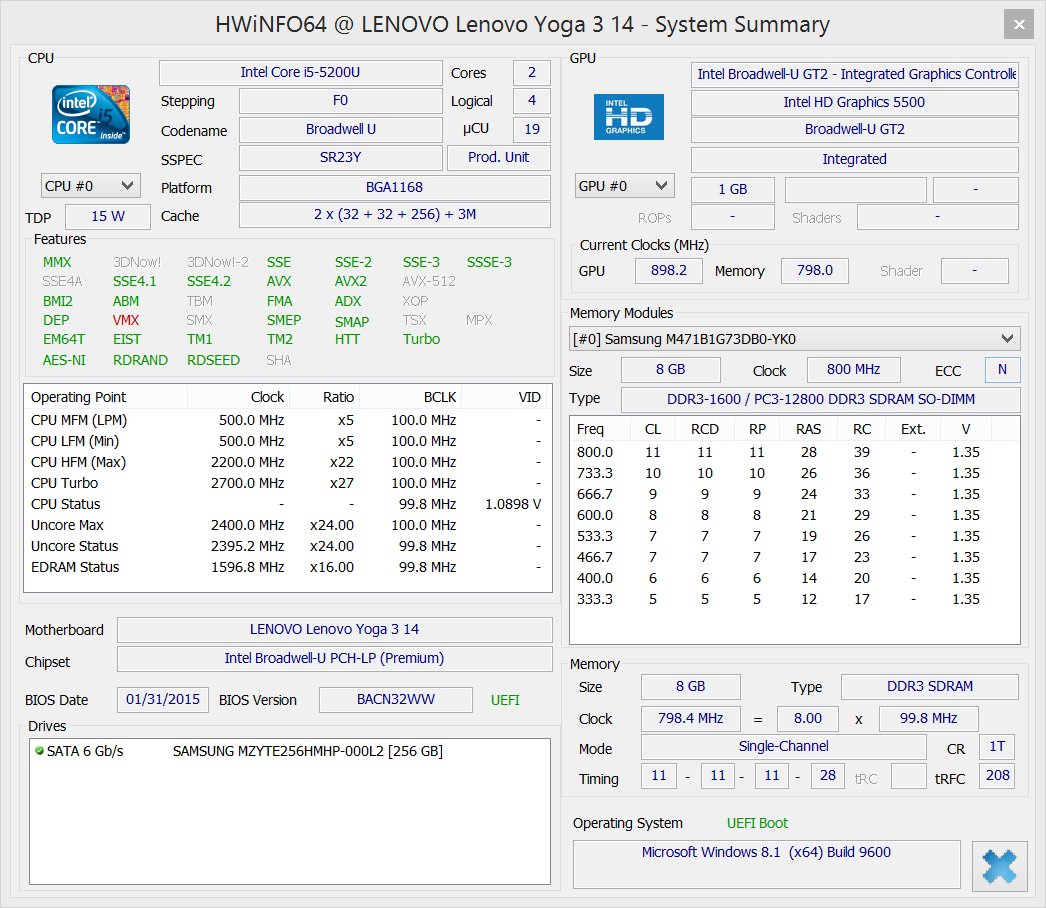Click the RAS column header
The width and height of the screenshot is (1046, 908).
809,429
